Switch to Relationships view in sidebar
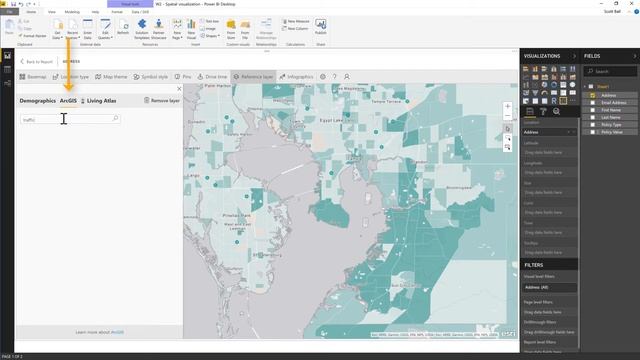The image size is (640, 360). click(7, 83)
